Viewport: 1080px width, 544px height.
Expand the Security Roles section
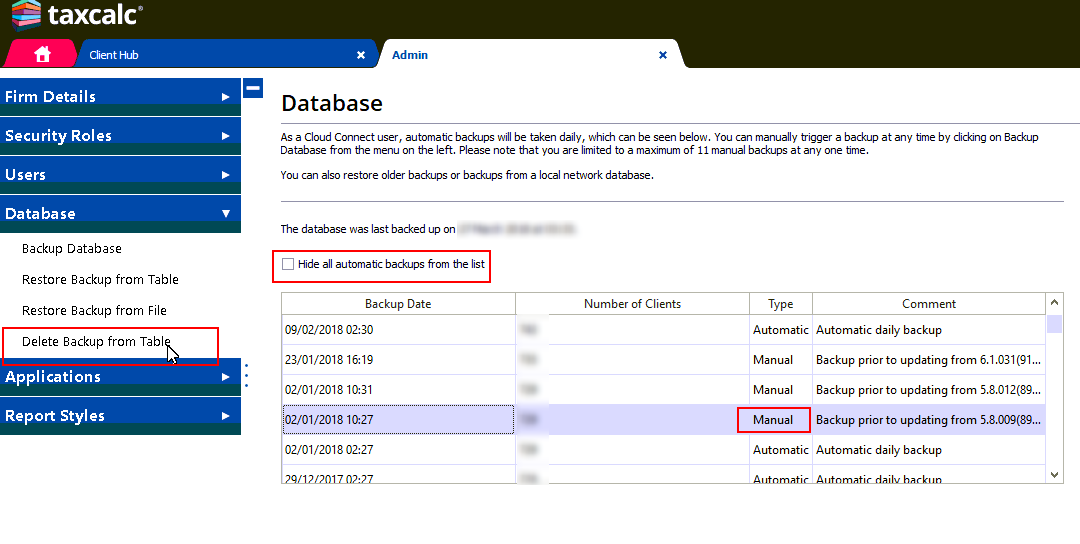click(x=120, y=136)
